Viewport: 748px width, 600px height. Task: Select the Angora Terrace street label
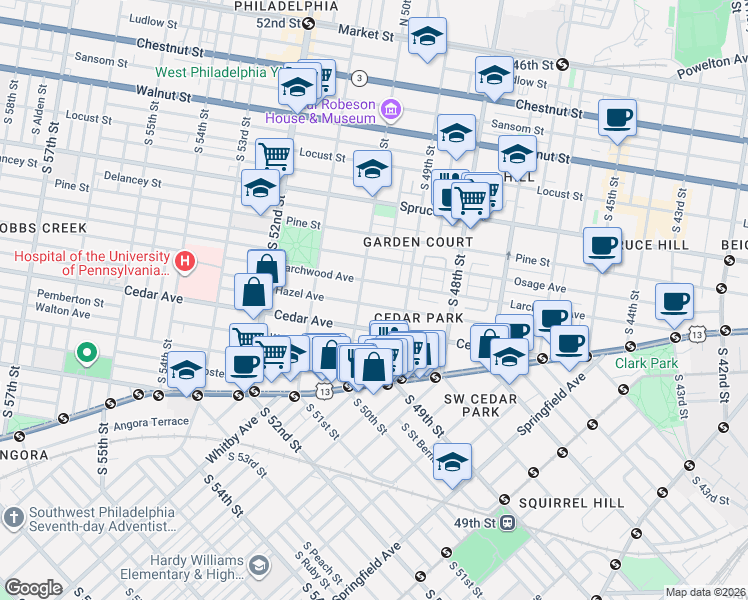pos(151,423)
